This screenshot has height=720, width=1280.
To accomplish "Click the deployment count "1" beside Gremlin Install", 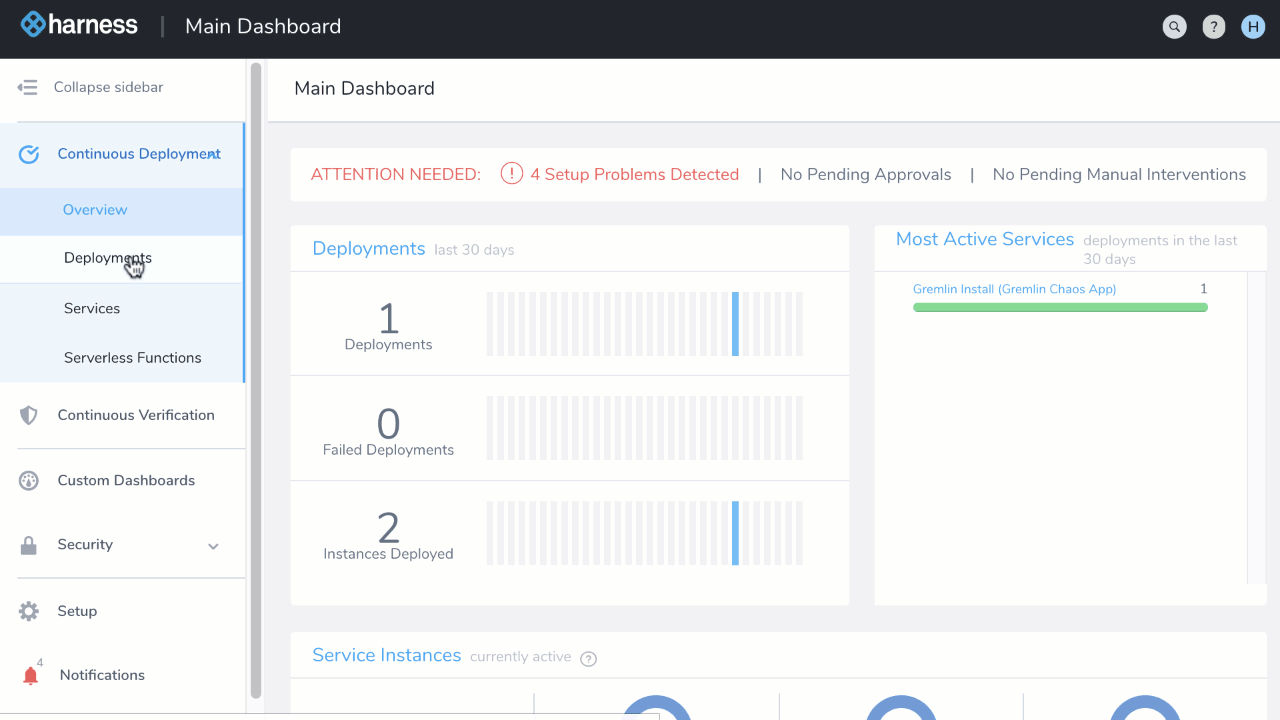I will tap(1204, 289).
